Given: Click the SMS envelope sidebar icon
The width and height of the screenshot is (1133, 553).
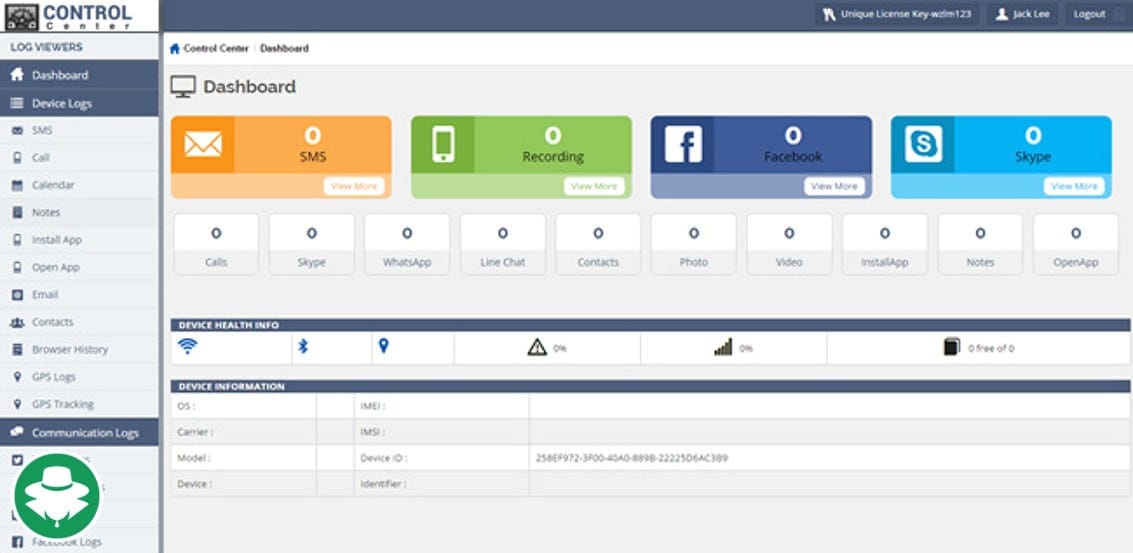Looking at the screenshot, I should coord(17,131).
